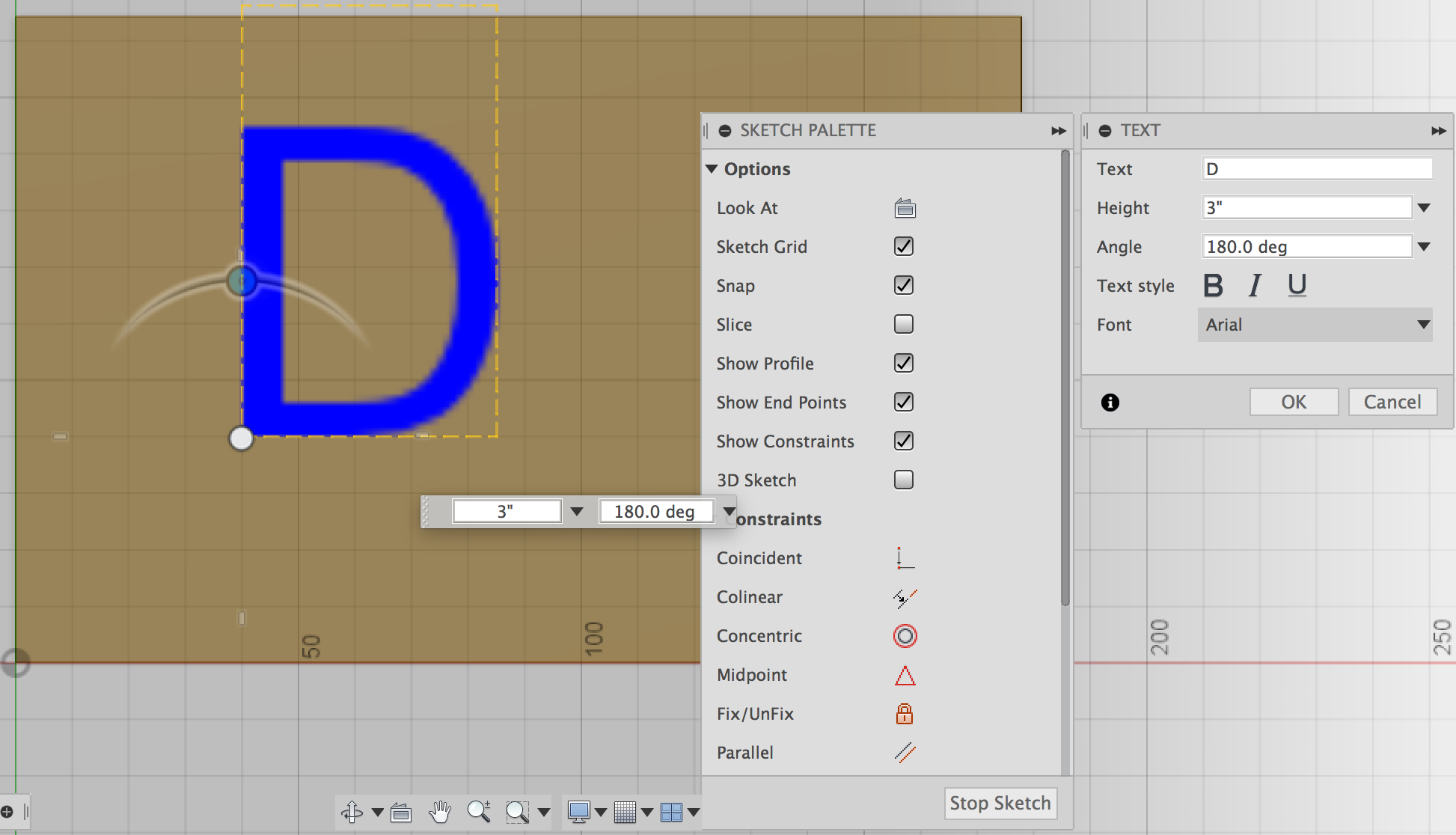Uncheck the Snap checkbox
1456x835 pixels.
pyautogui.click(x=904, y=286)
